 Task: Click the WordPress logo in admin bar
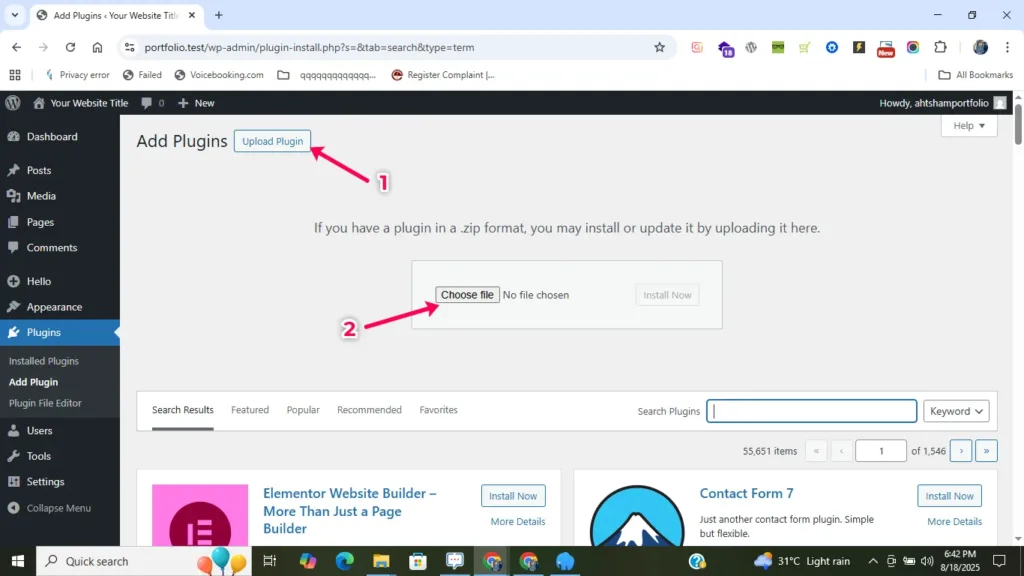click(x=13, y=103)
